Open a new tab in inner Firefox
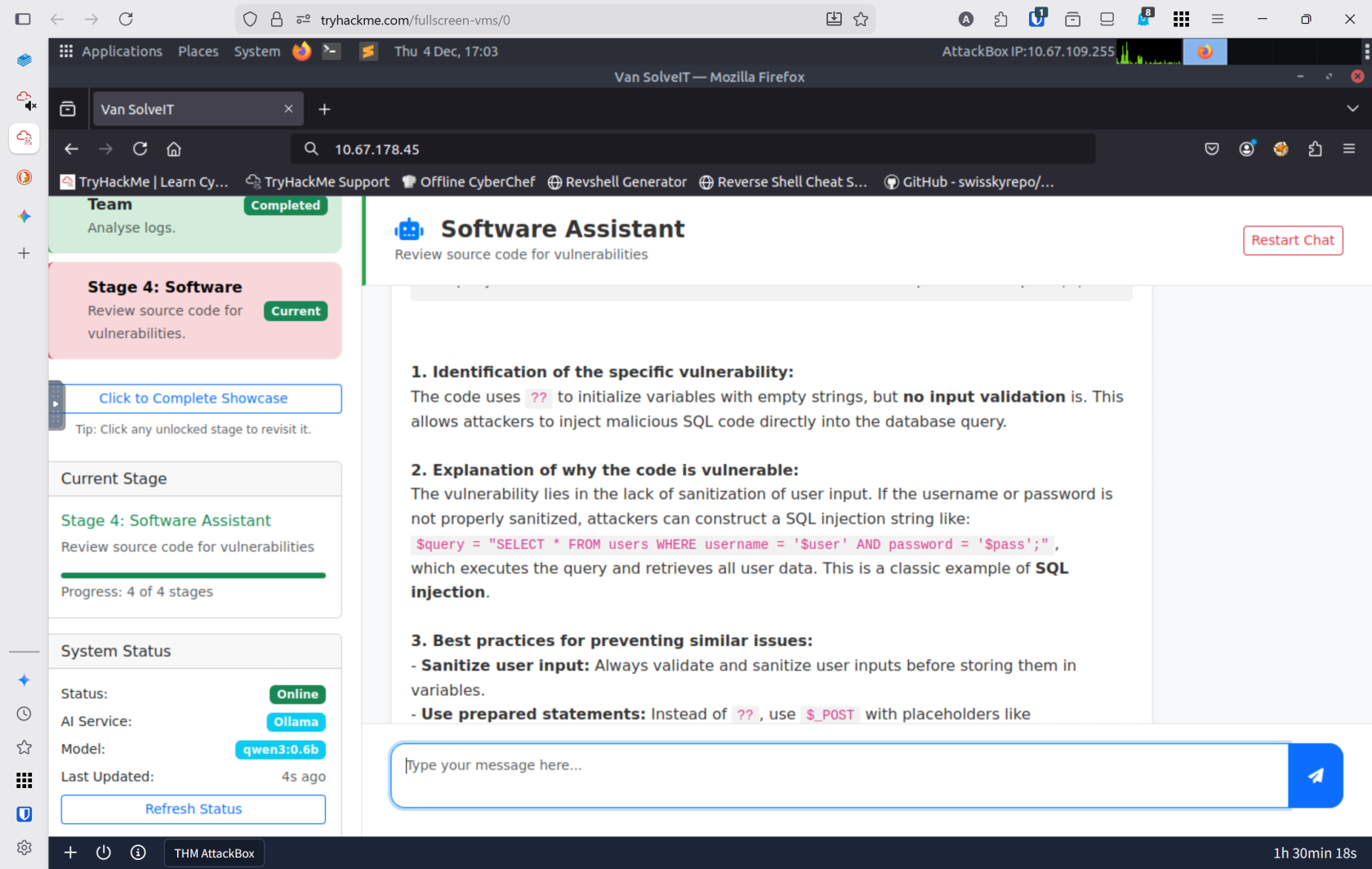This screenshot has width=1372, height=869. point(324,109)
